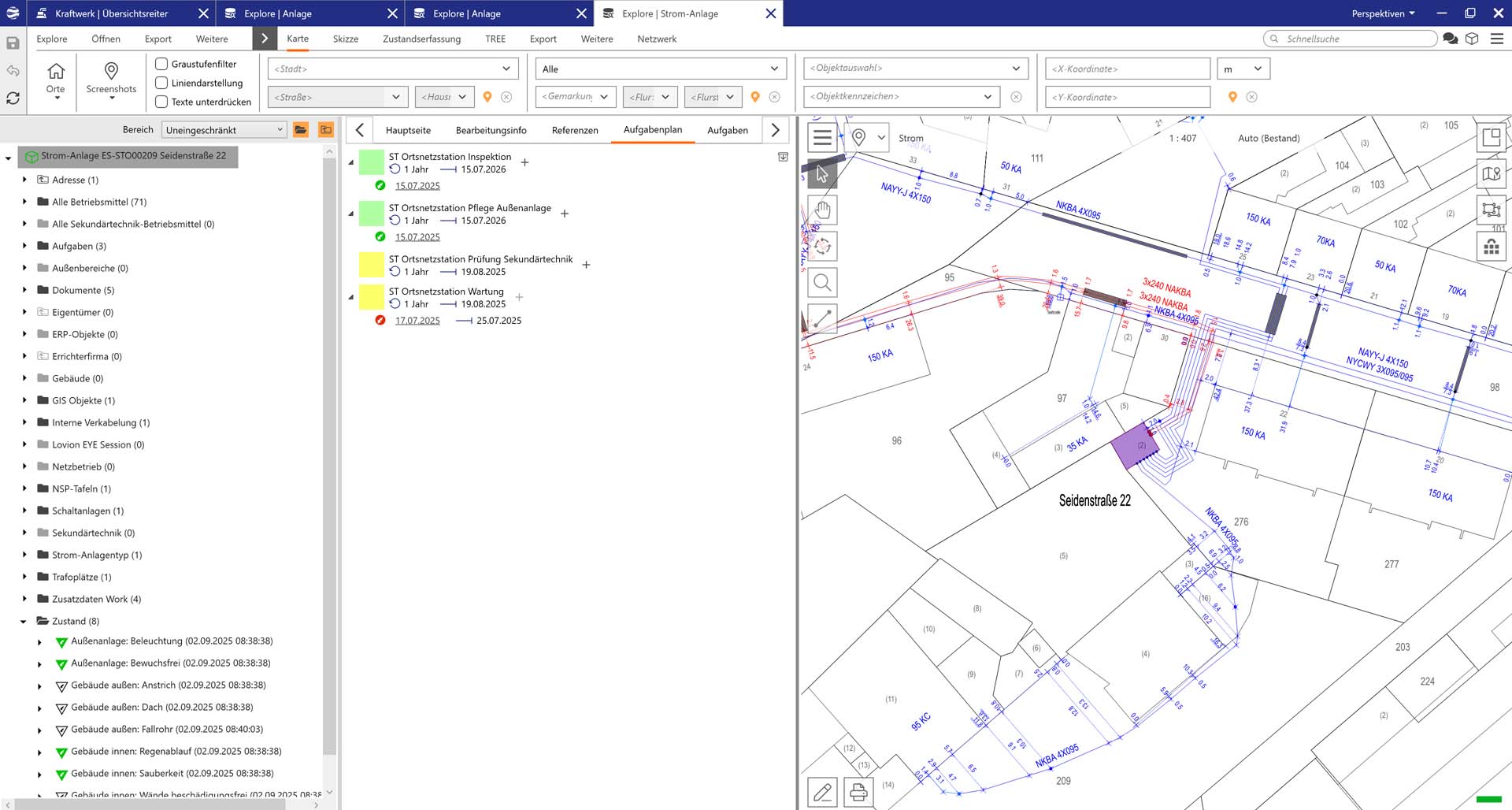Open the Zustandserfassung menu

421,39
